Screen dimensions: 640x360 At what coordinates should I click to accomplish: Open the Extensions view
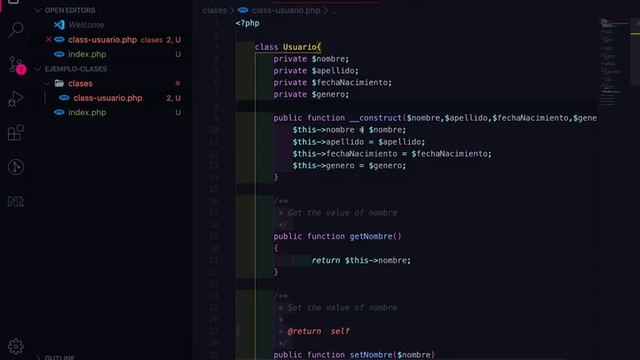pyautogui.click(x=16, y=133)
